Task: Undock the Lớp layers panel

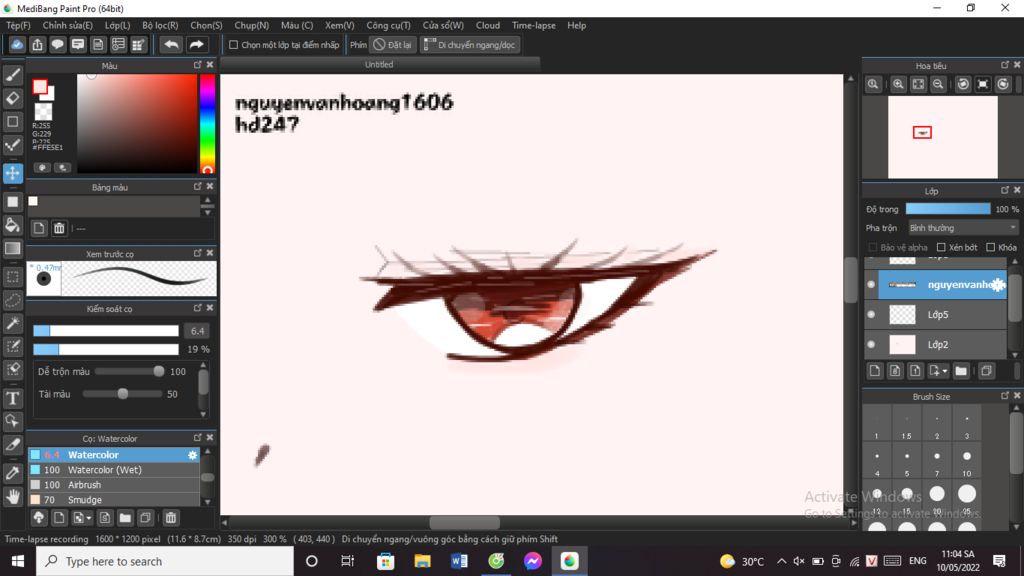Action: tap(1004, 191)
